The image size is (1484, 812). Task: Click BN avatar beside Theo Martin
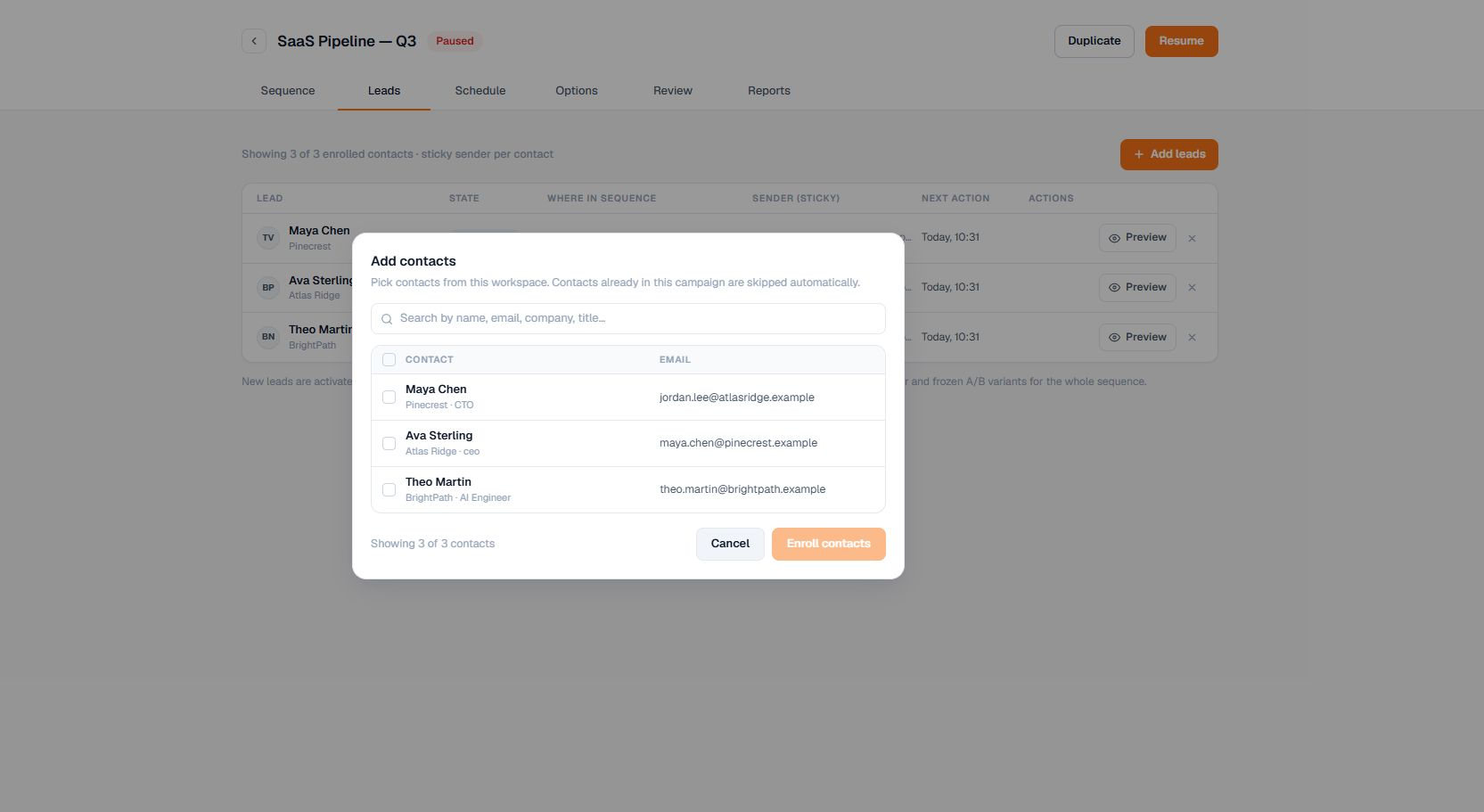pos(268,337)
